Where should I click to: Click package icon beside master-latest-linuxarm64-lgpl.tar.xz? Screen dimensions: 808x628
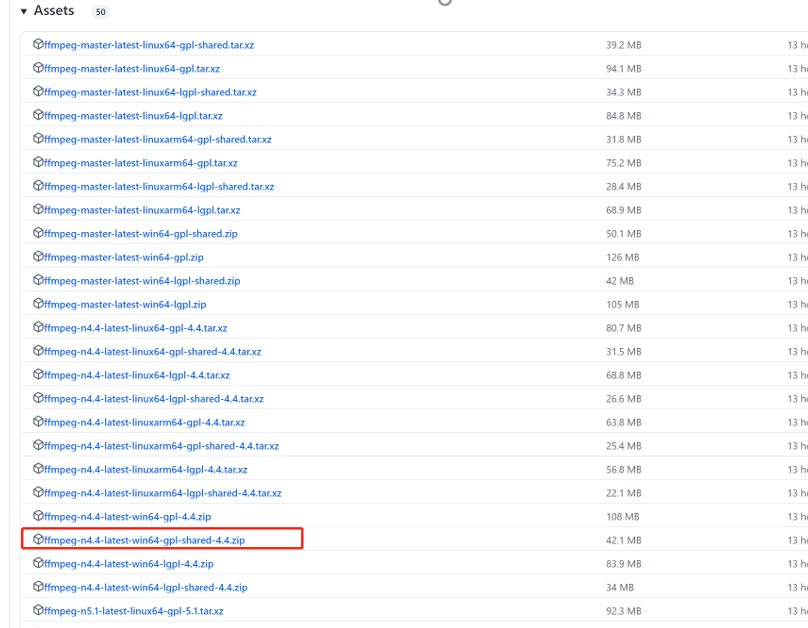(38, 209)
